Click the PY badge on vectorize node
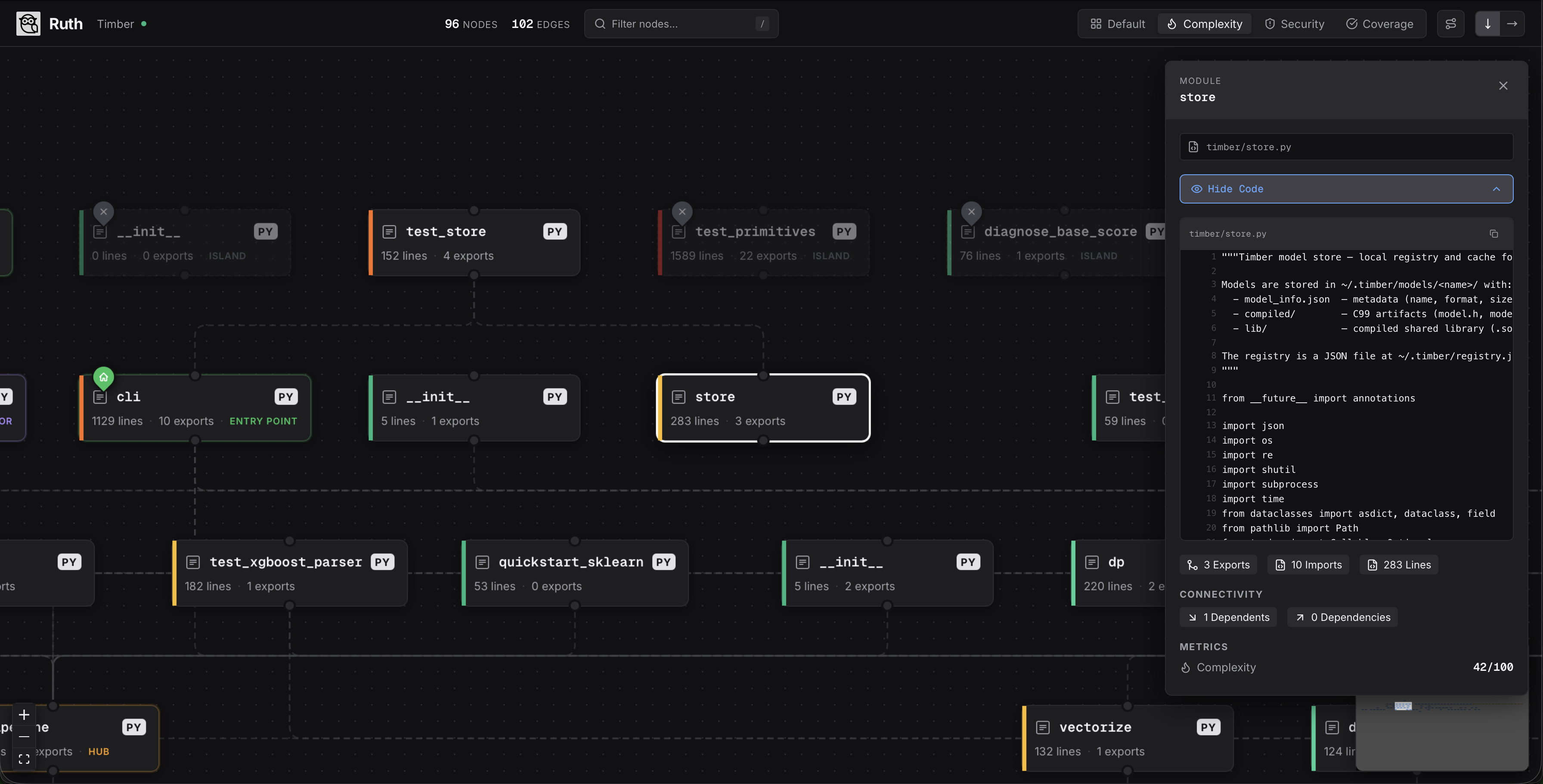The height and width of the screenshot is (784, 1543). click(x=1208, y=727)
